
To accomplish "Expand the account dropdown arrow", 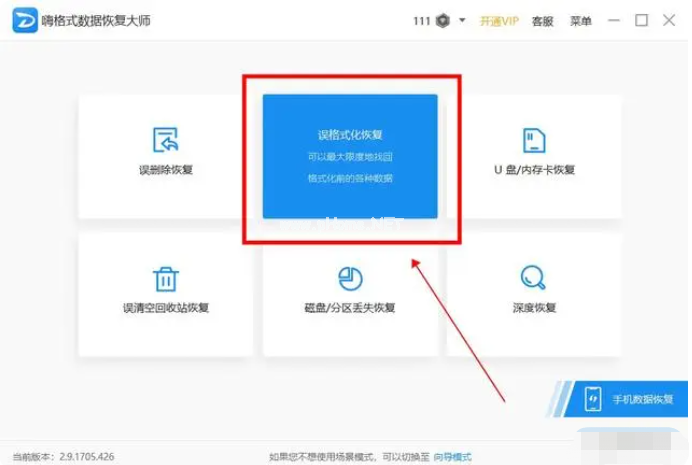I will (462, 20).
